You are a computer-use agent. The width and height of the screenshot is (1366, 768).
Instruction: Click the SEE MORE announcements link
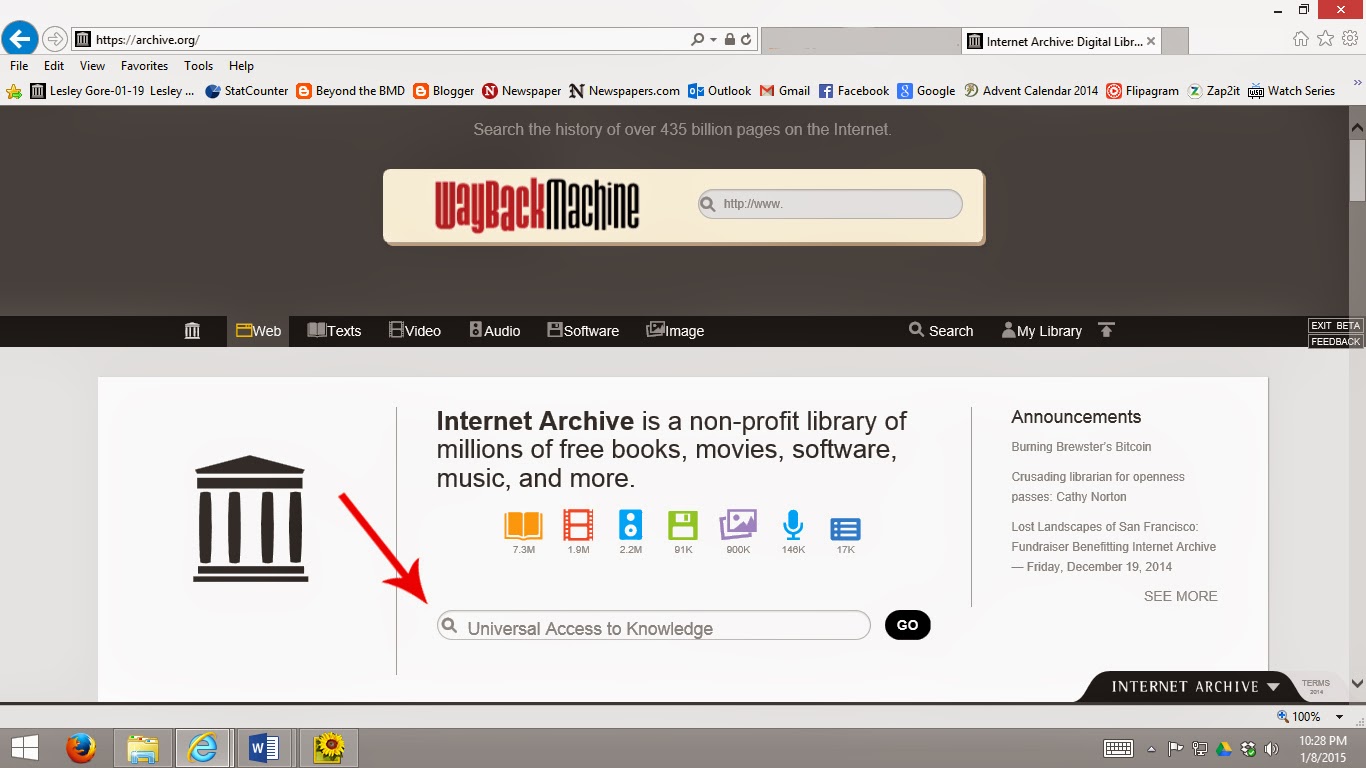click(1181, 596)
